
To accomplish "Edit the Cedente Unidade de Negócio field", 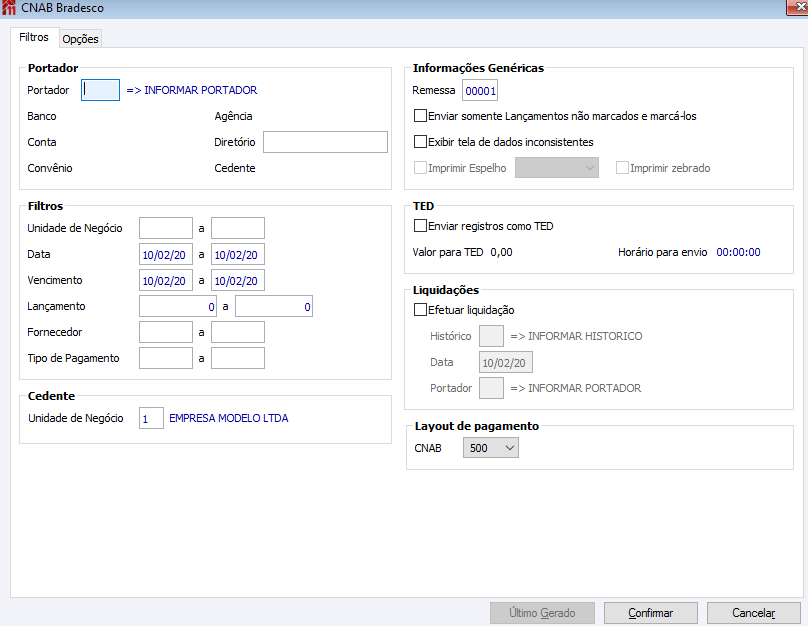I will (x=152, y=418).
